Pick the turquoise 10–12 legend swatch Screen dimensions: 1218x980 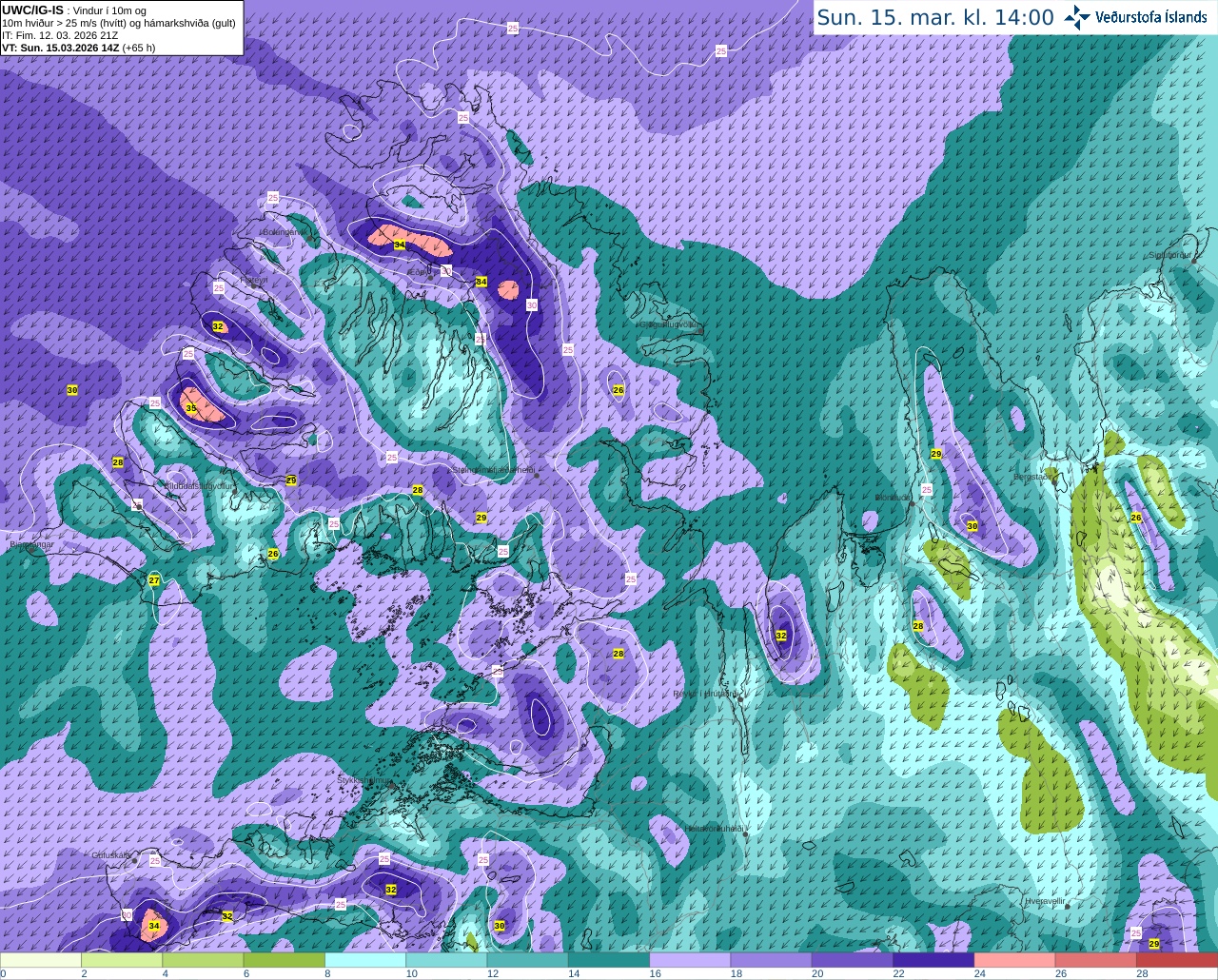click(446, 961)
